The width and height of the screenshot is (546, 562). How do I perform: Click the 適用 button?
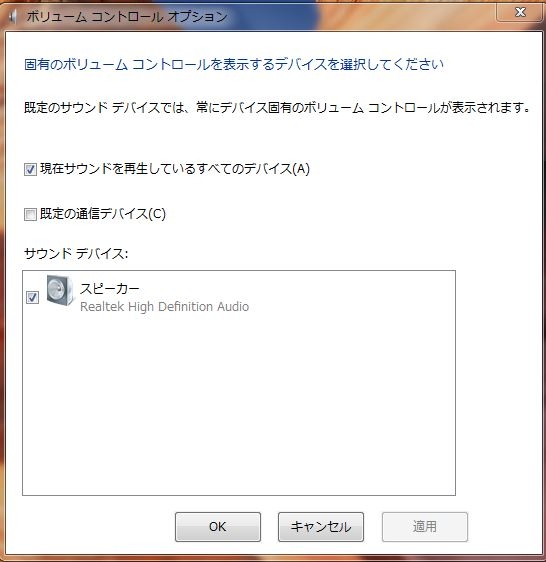[x=425, y=527]
